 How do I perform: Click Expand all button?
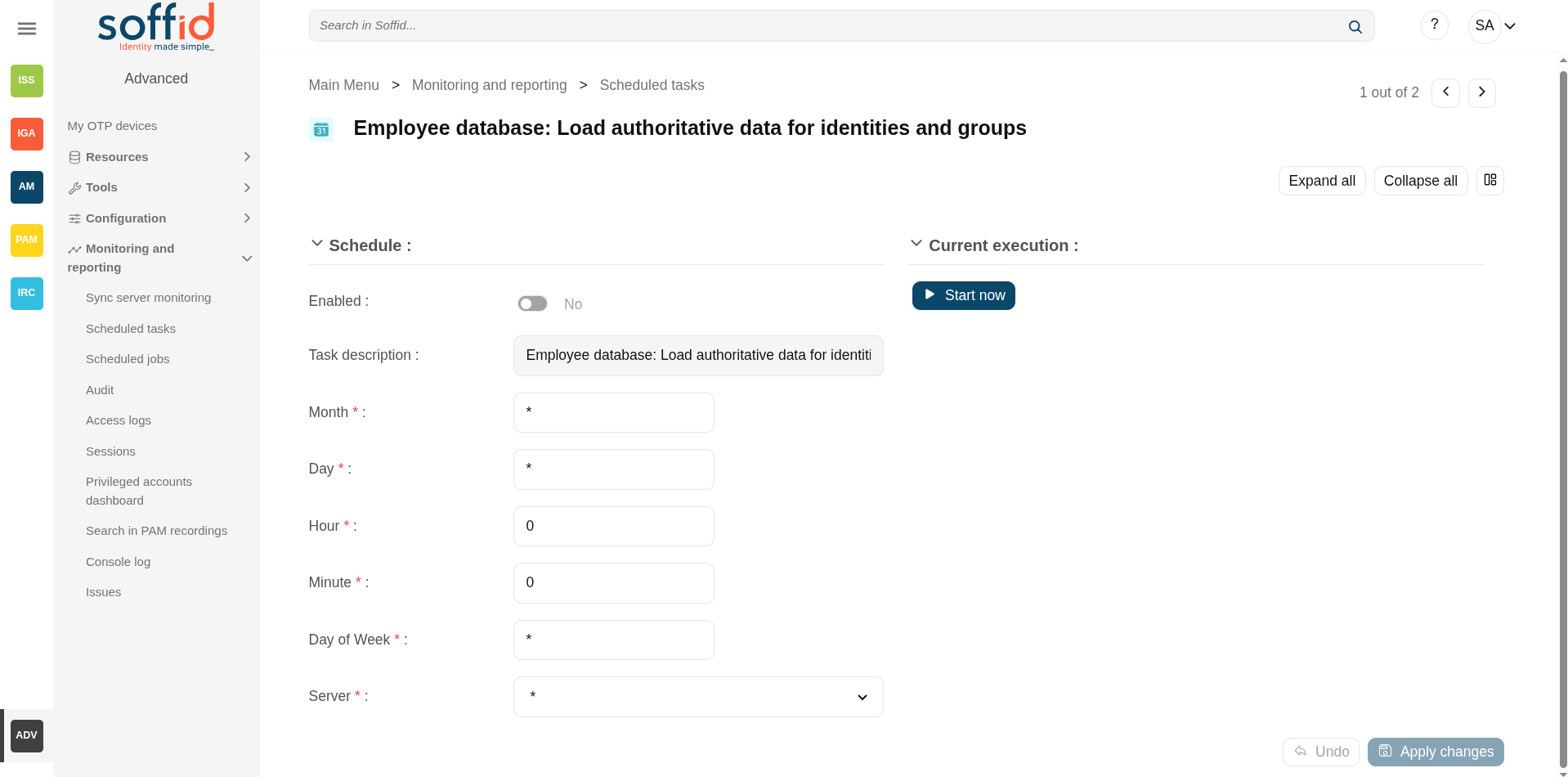point(1321,181)
